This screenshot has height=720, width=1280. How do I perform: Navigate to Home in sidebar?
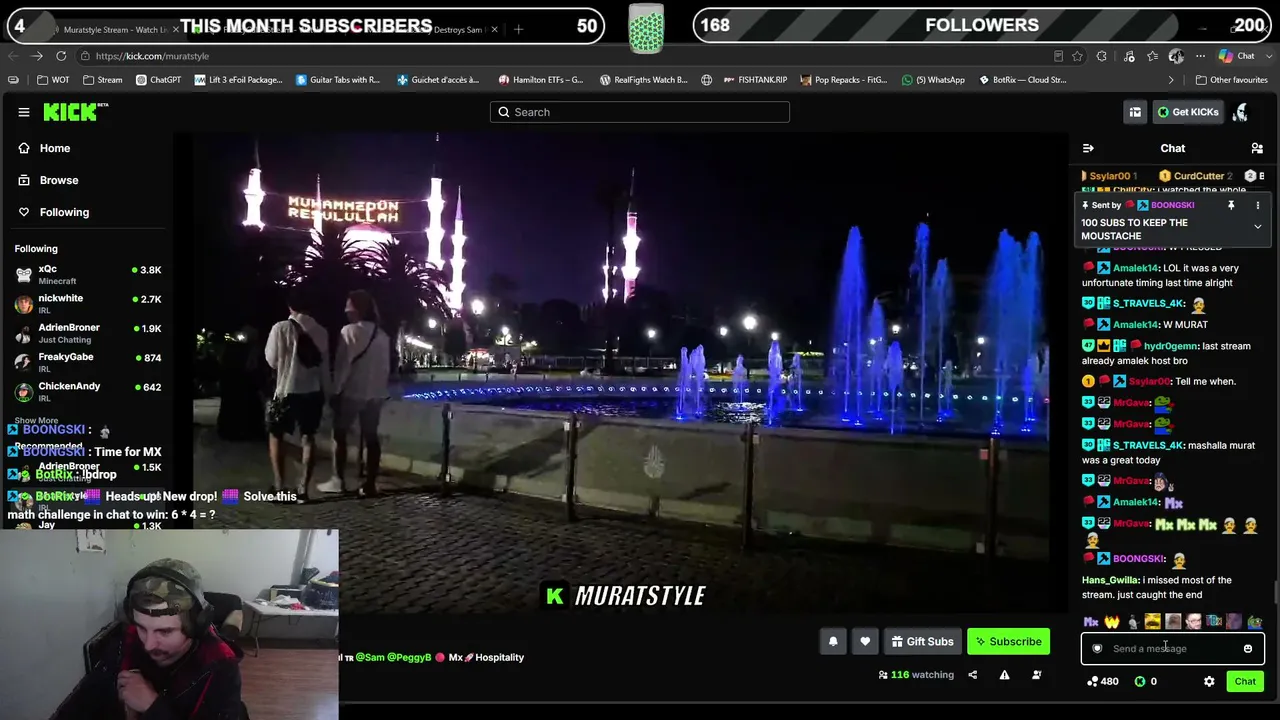point(55,148)
